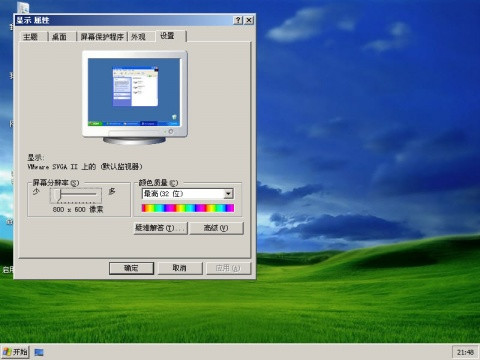Click the quick launch desktop icon in taskbar

pos(39,352)
